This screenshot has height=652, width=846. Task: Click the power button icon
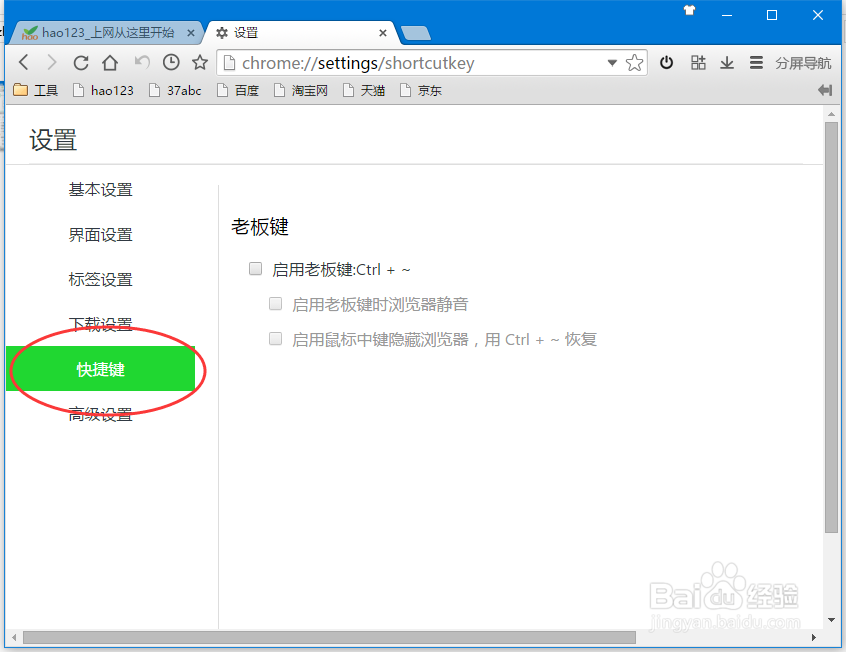click(666, 63)
